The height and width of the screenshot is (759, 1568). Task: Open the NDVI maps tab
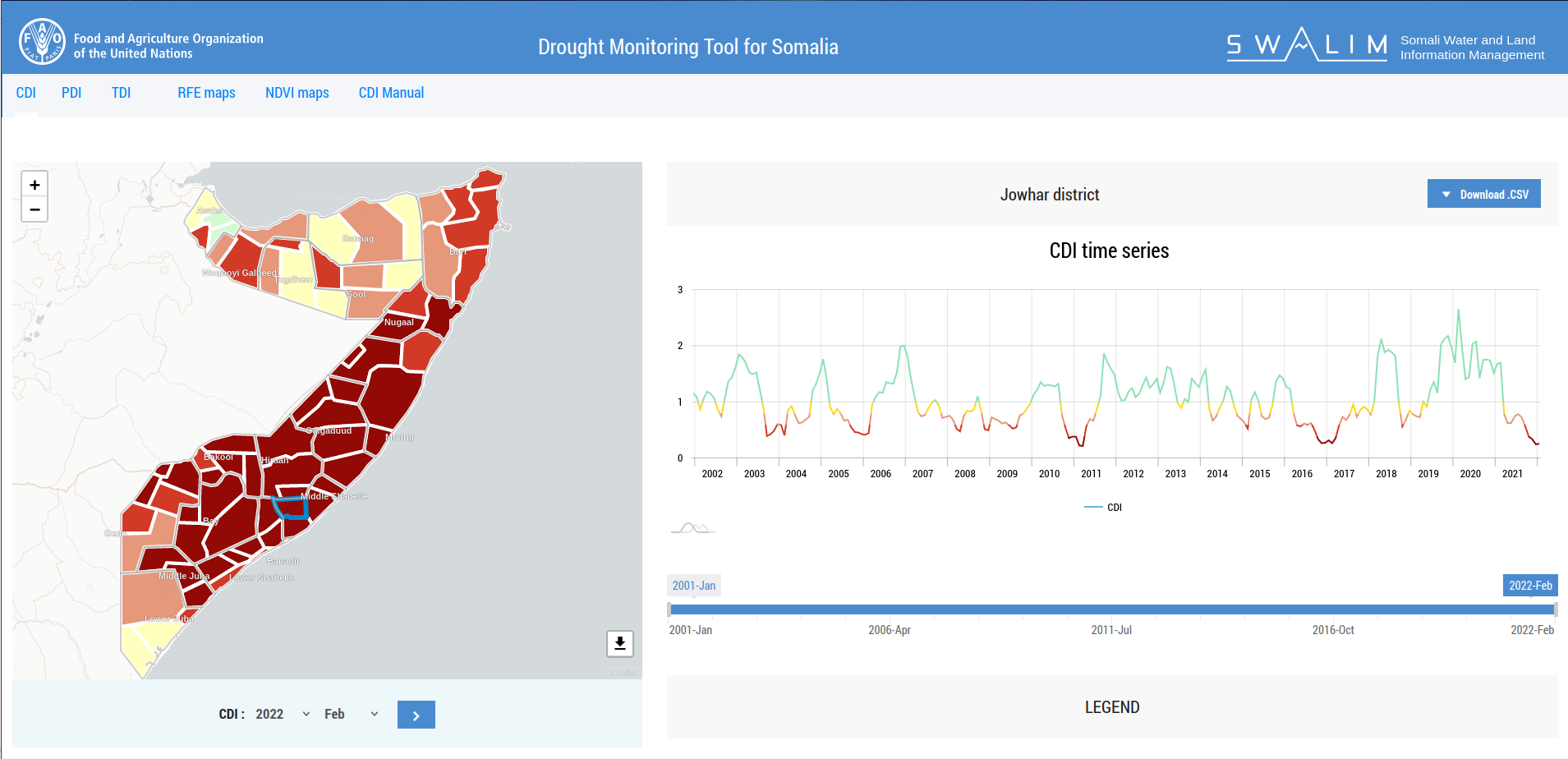tap(297, 93)
